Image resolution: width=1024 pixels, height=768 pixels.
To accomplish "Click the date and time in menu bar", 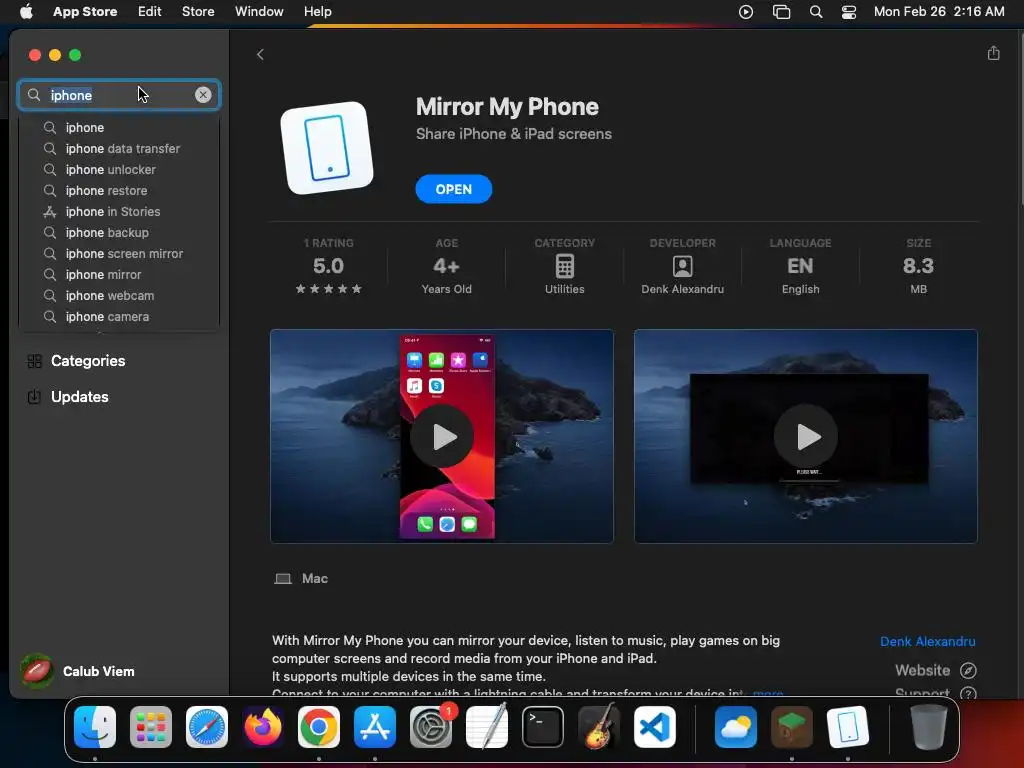I will [939, 12].
